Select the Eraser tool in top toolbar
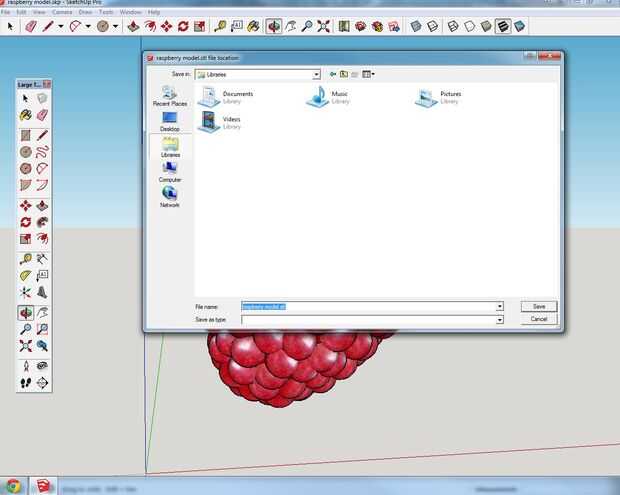 (31, 26)
